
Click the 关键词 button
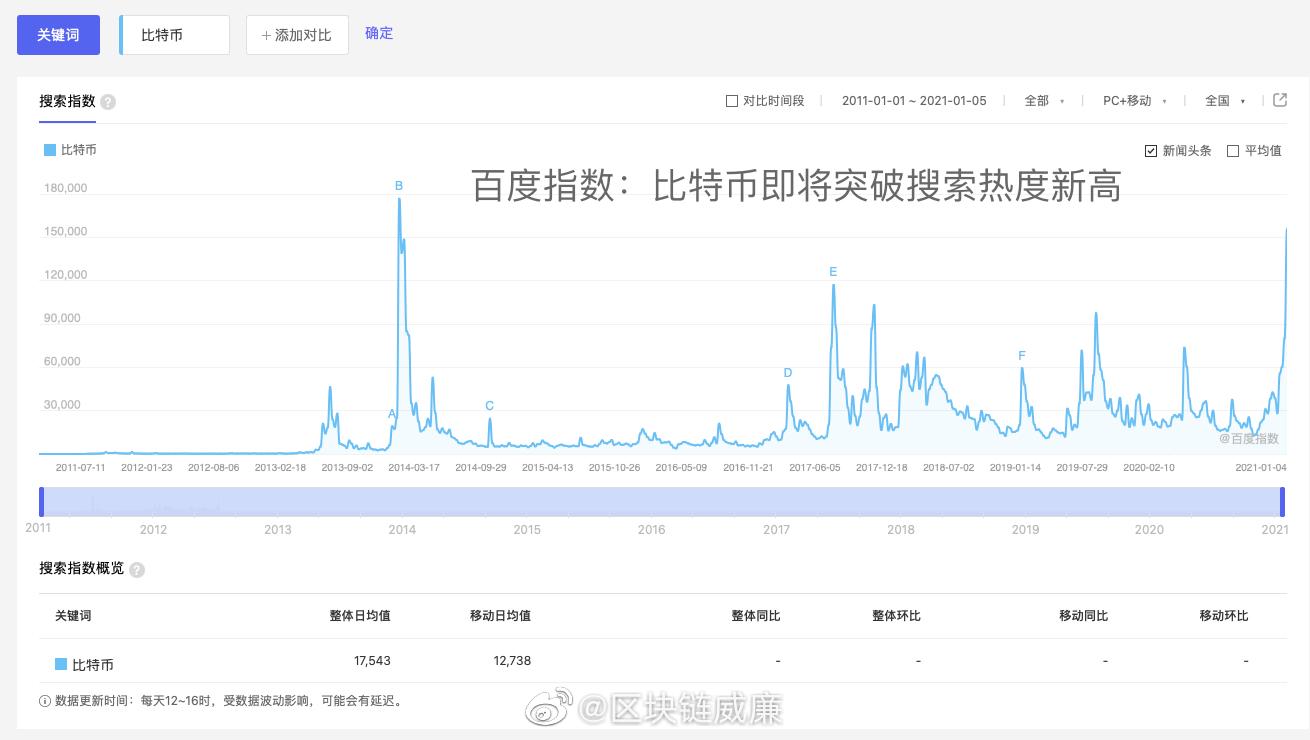pos(58,35)
